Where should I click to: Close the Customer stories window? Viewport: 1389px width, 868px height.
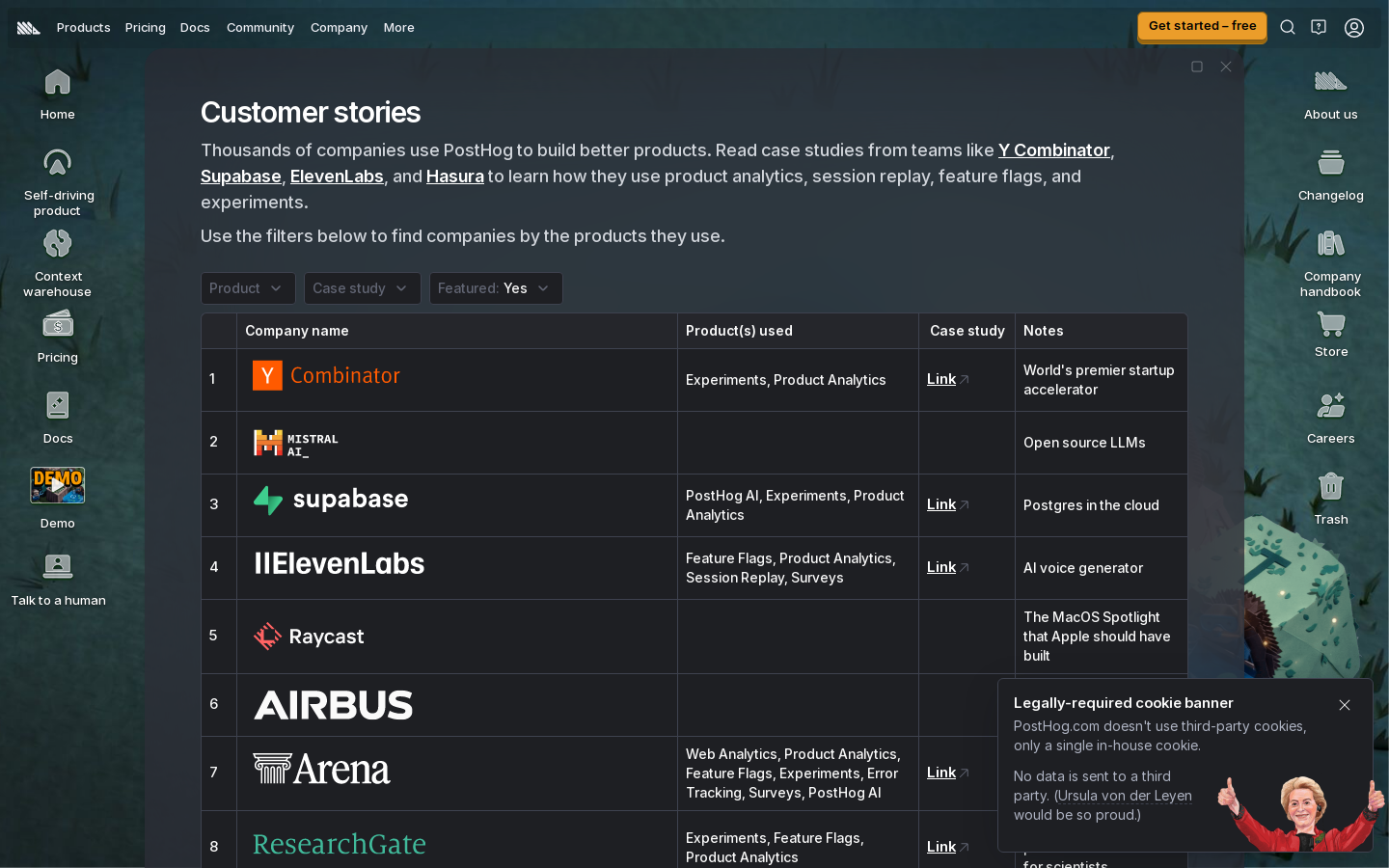pyautogui.click(x=1226, y=67)
